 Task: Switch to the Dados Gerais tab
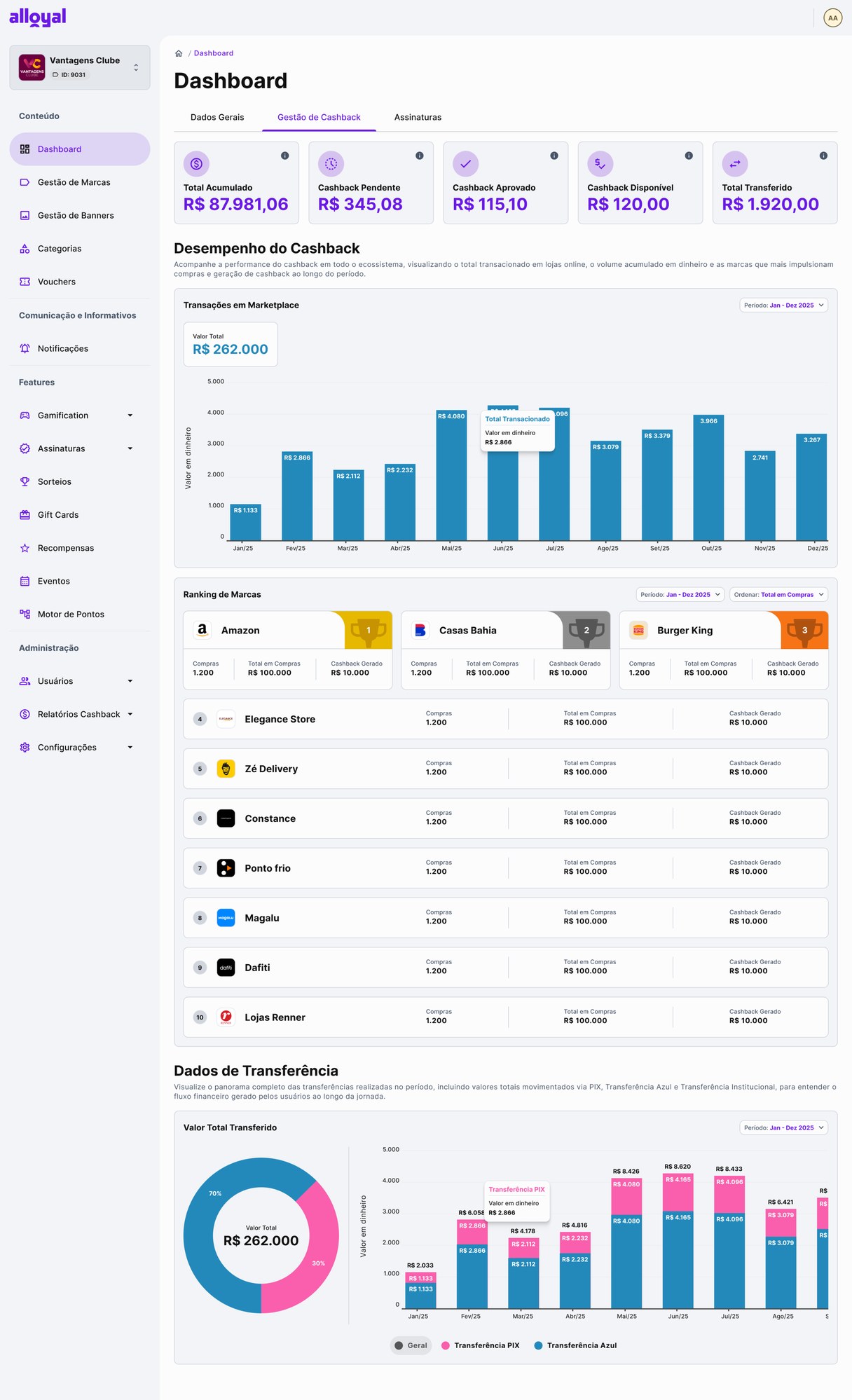pos(217,117)
